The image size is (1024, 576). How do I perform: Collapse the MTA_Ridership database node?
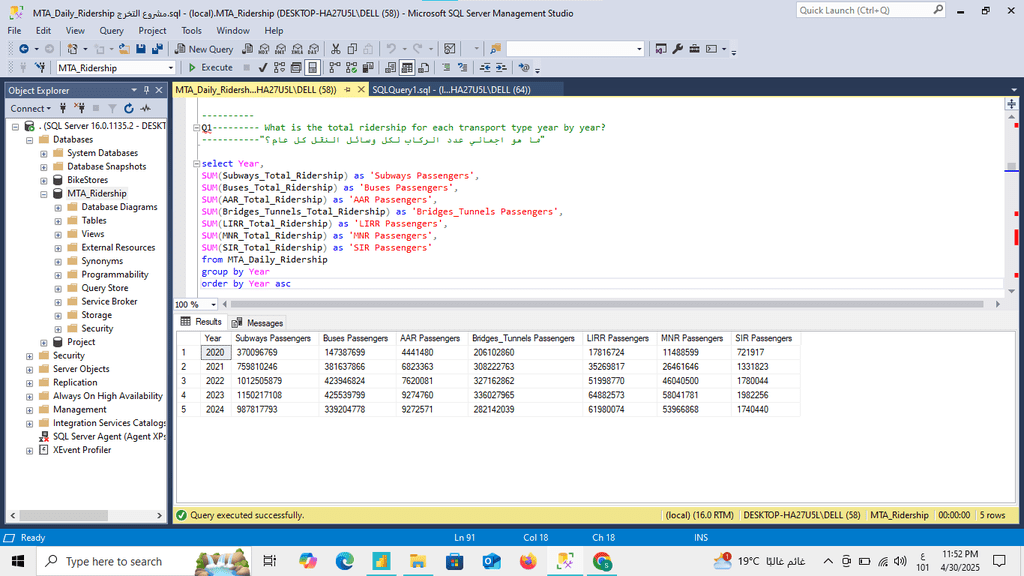[44, 194]
